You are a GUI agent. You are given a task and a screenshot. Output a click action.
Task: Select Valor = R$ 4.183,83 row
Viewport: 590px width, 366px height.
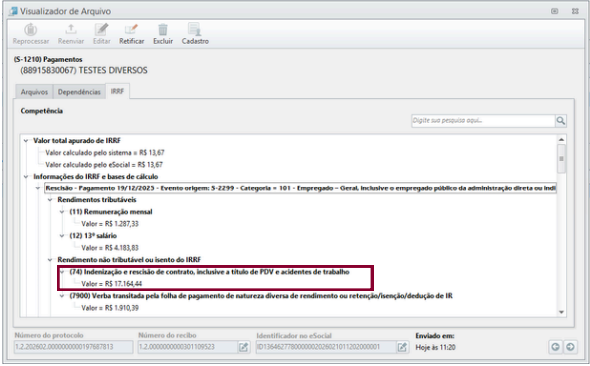tap(110, 248)
